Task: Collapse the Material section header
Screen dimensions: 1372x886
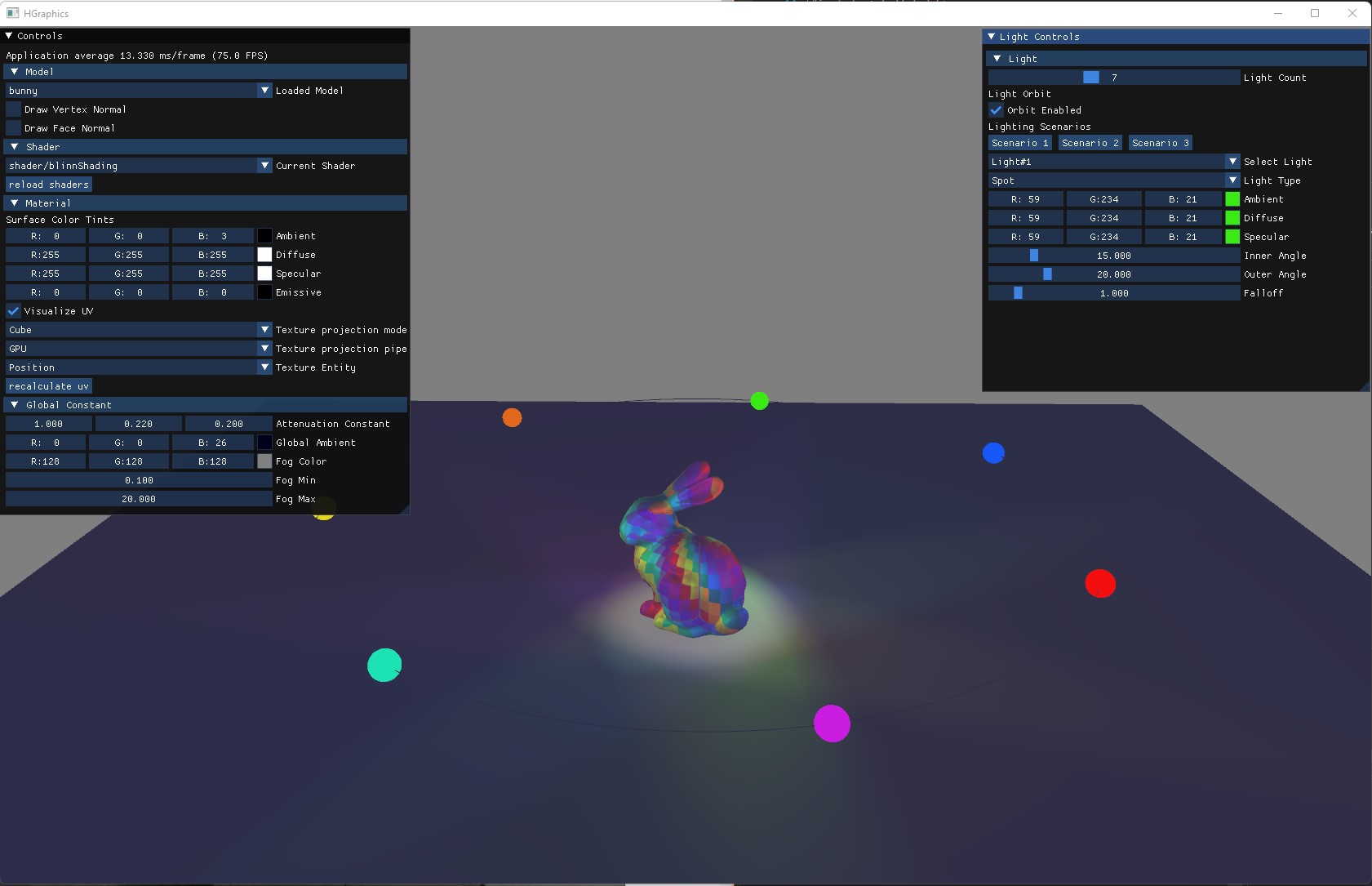Action: pos(206,203)
